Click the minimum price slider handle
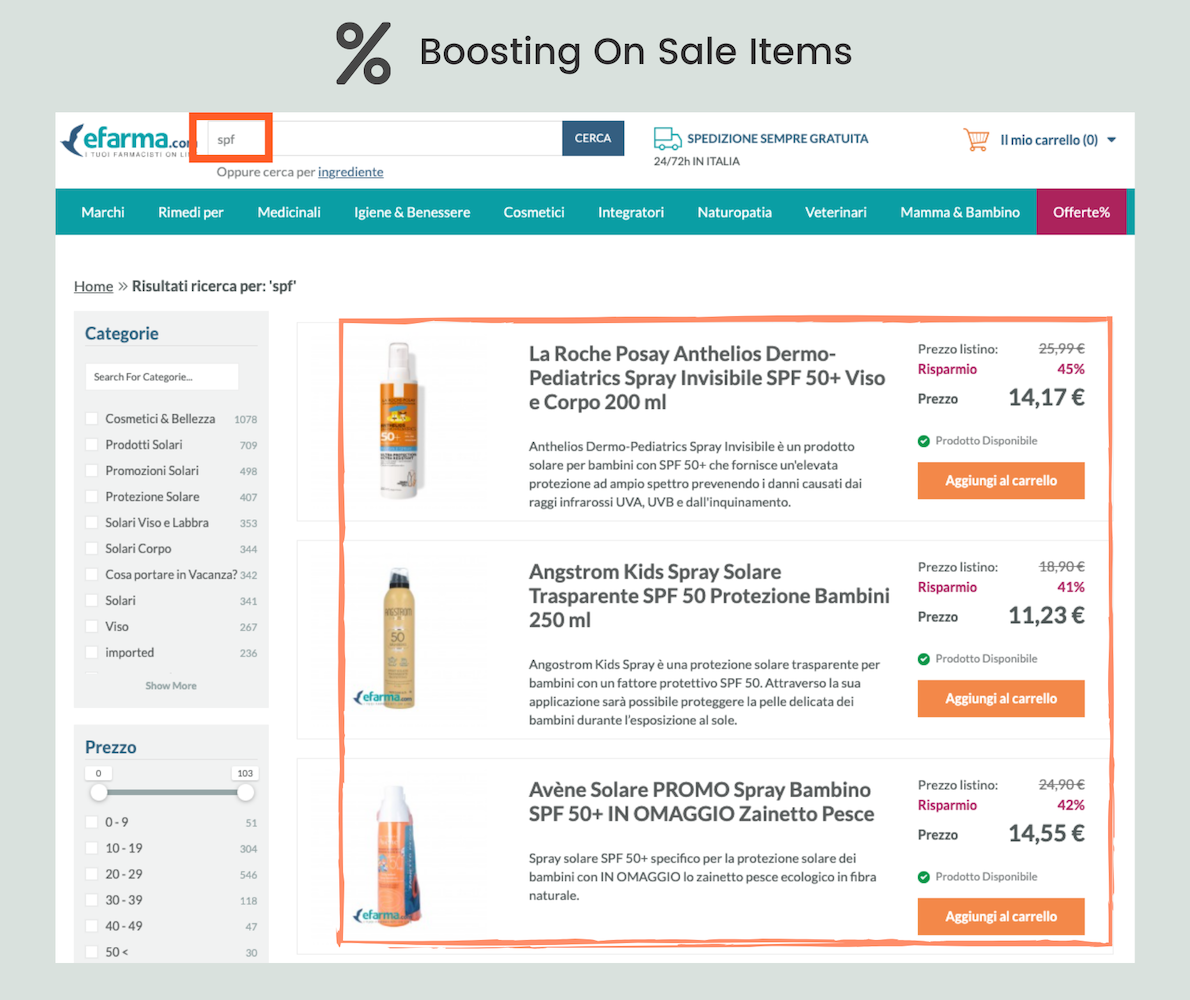Screen dimensions: 1190x1000 tap(99, 792)
